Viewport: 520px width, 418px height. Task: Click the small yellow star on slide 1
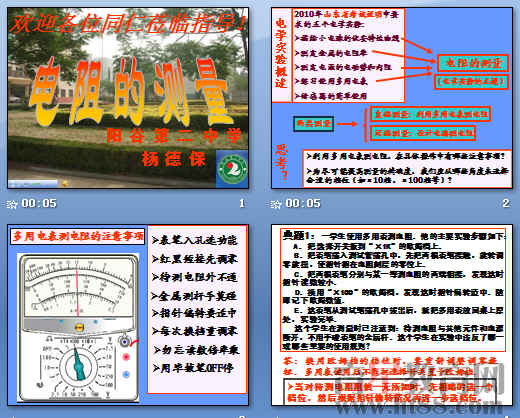pyautogui.click(x=65, y=183)
